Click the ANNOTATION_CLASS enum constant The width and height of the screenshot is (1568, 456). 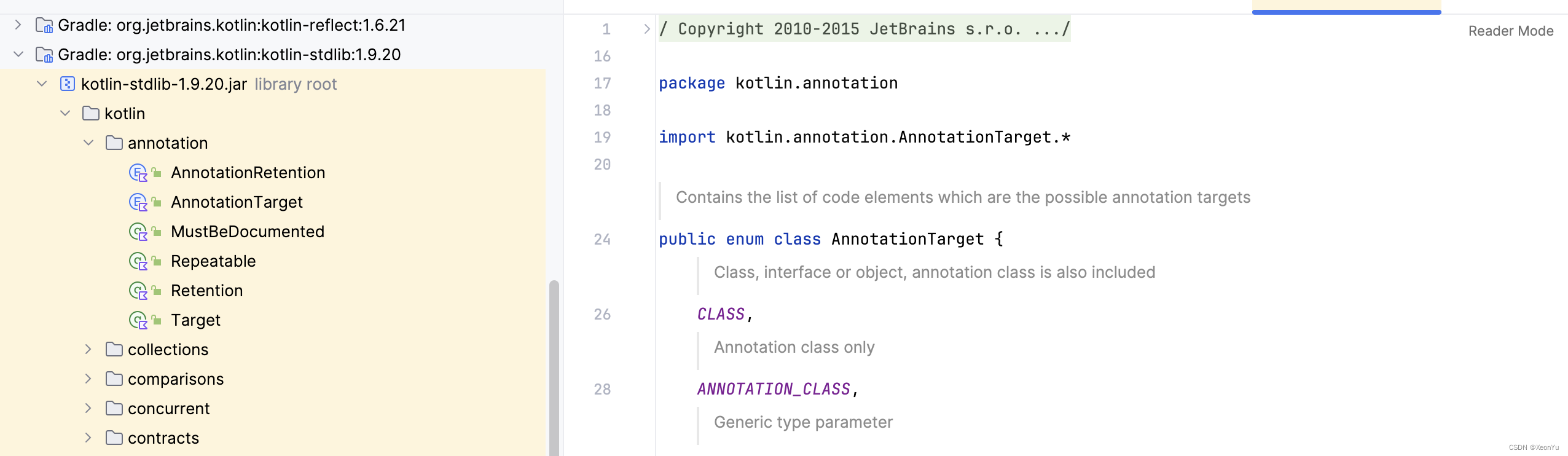(774, 389)
